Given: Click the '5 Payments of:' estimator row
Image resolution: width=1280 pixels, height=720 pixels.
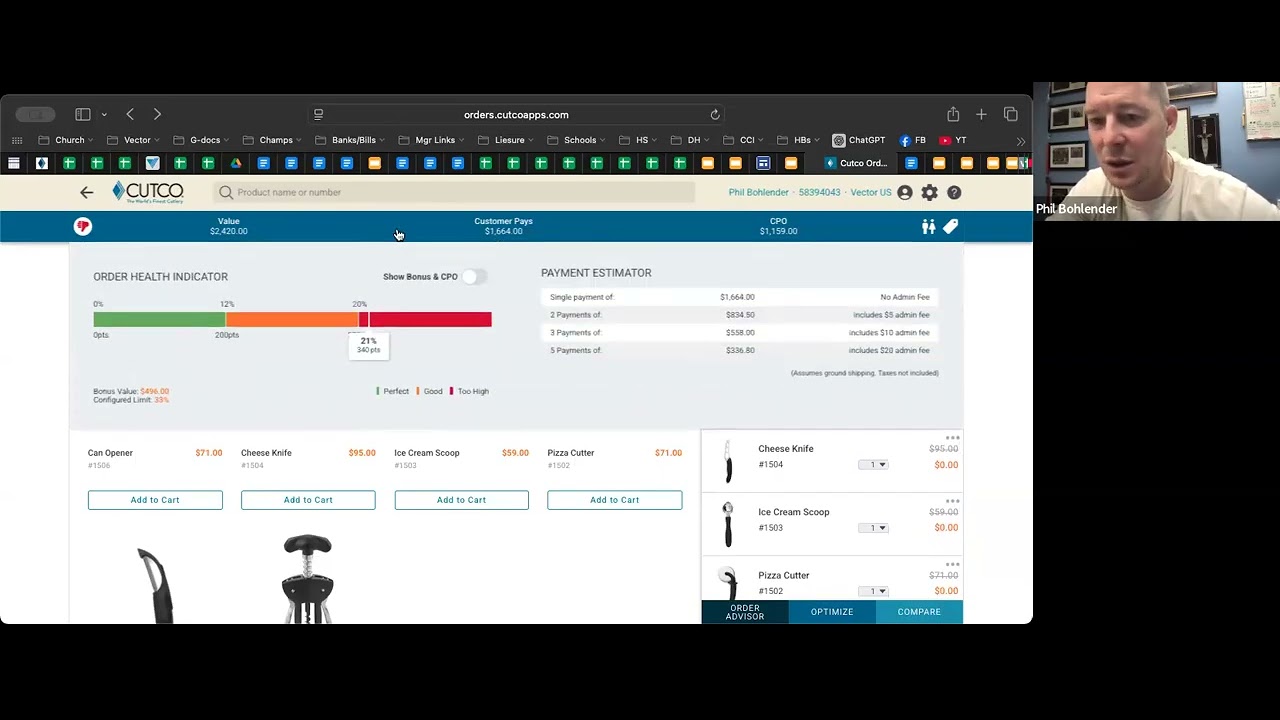Looking at the screenshot, I should (x=740, y=351).
